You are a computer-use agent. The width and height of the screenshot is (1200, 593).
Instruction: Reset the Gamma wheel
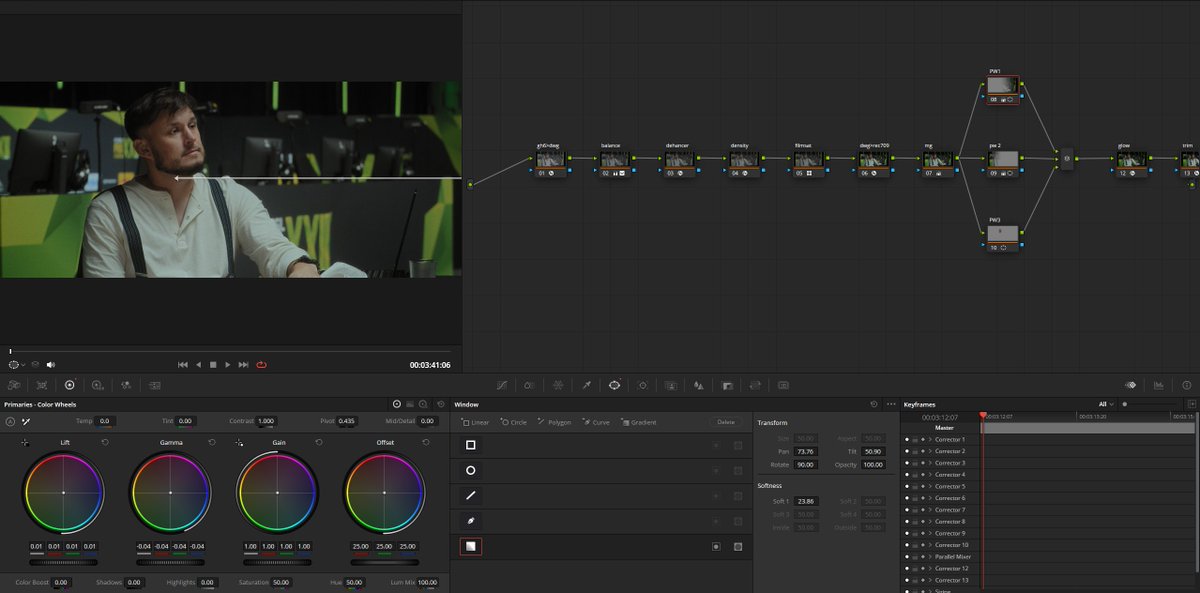pos(212,442)
